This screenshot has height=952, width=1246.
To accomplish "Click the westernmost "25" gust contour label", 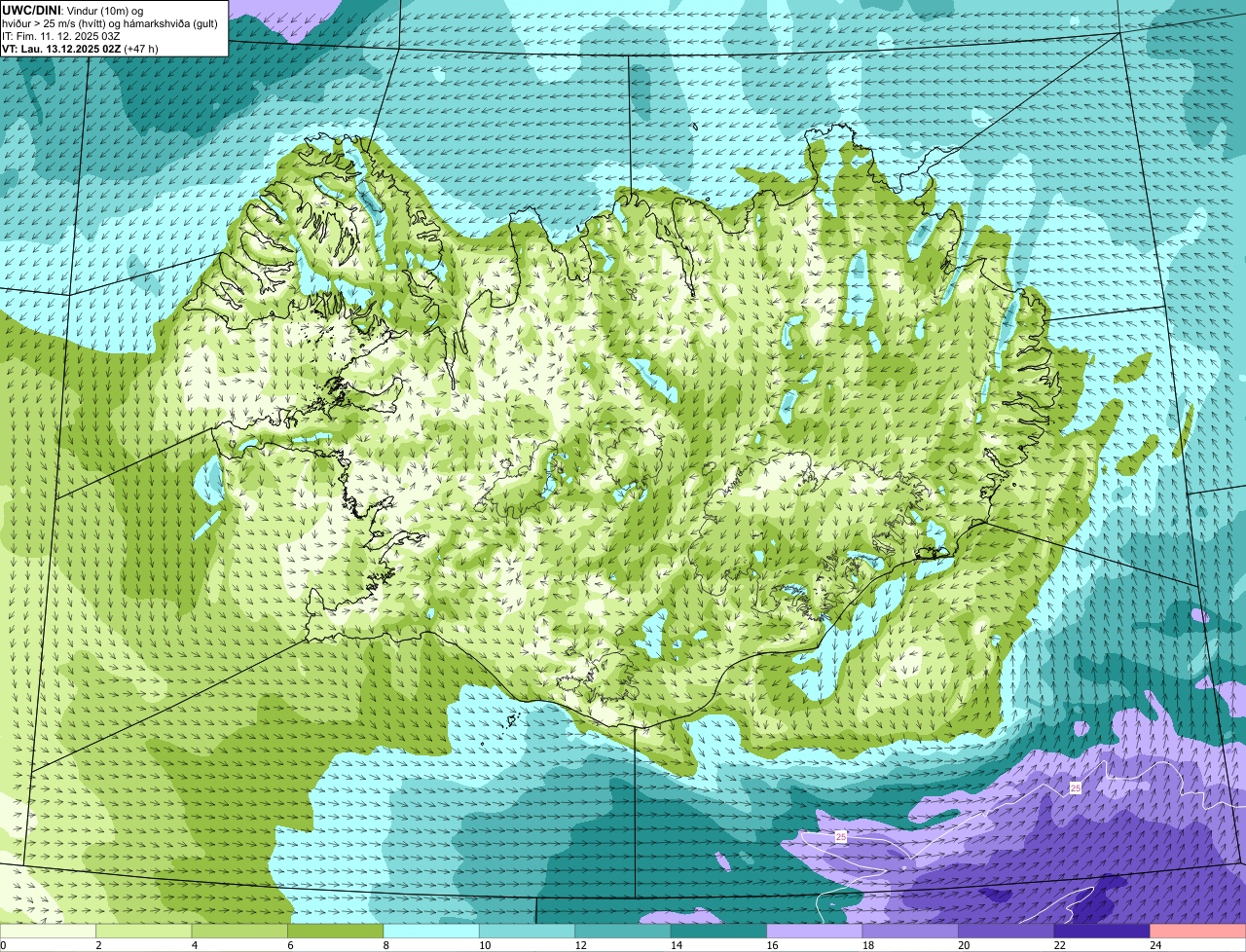I will tap(841, 836).
